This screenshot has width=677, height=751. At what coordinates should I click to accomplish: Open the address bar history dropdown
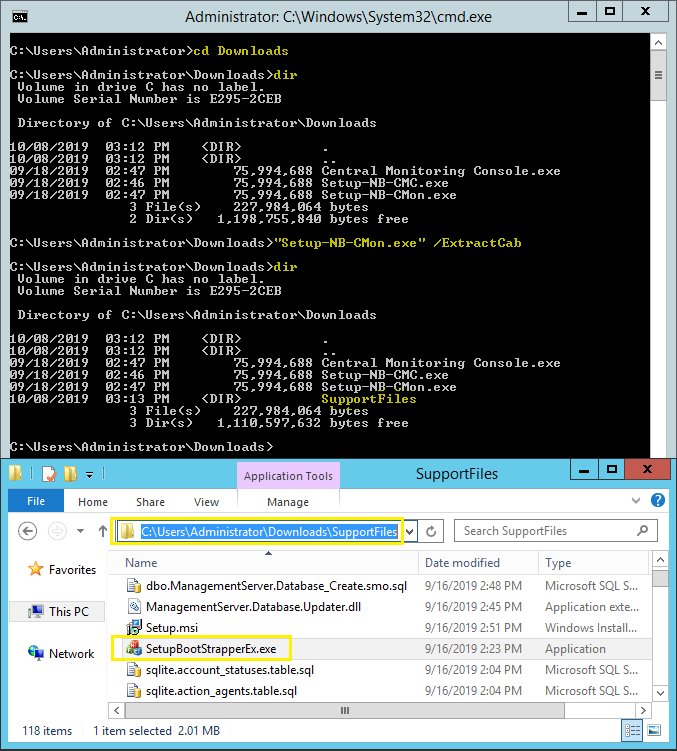(410, 532)
